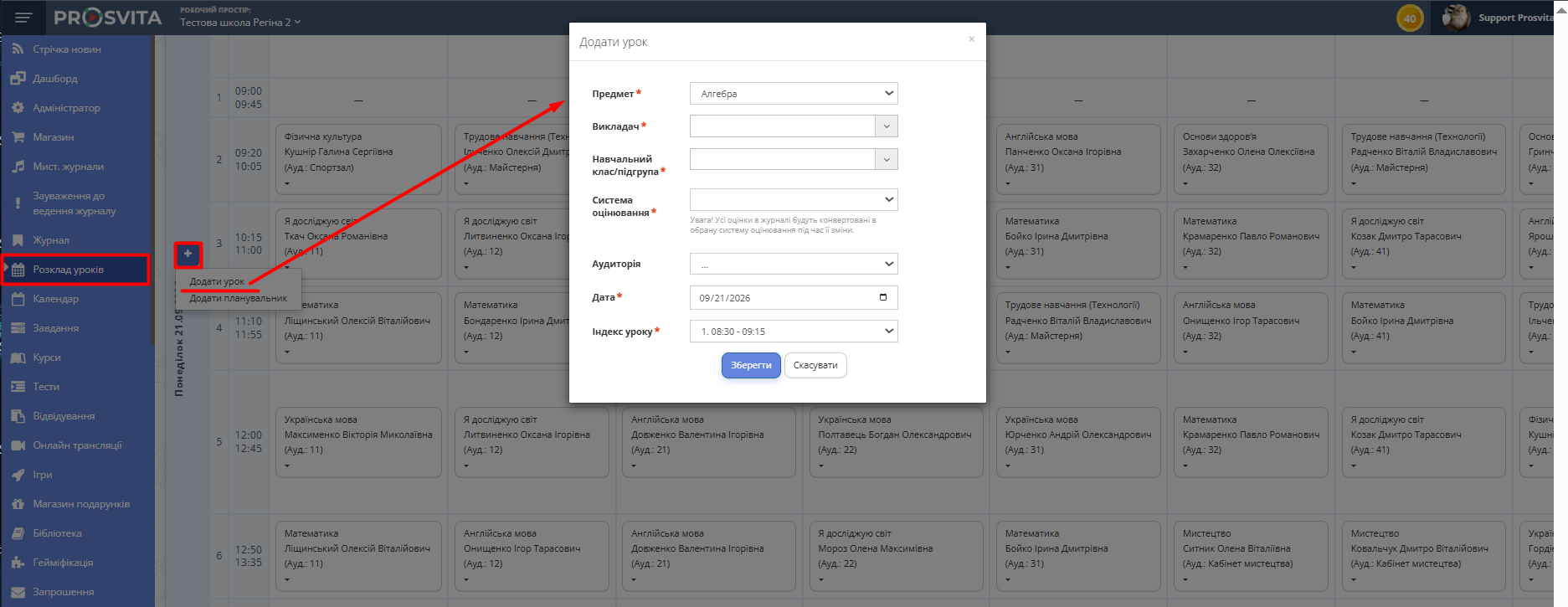The image size is (1568, 607).
Task: Open the calendar picker icon in Дата field
Action: (883, 297)
